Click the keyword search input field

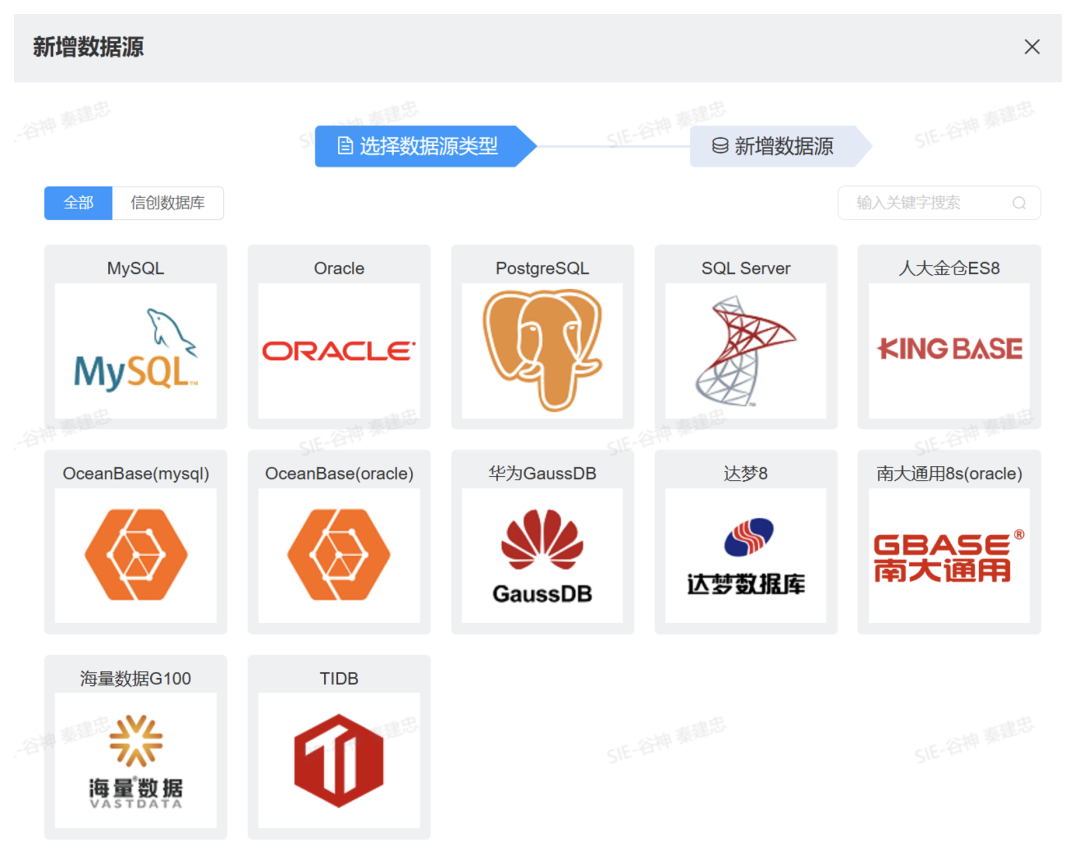click(930, 203)
